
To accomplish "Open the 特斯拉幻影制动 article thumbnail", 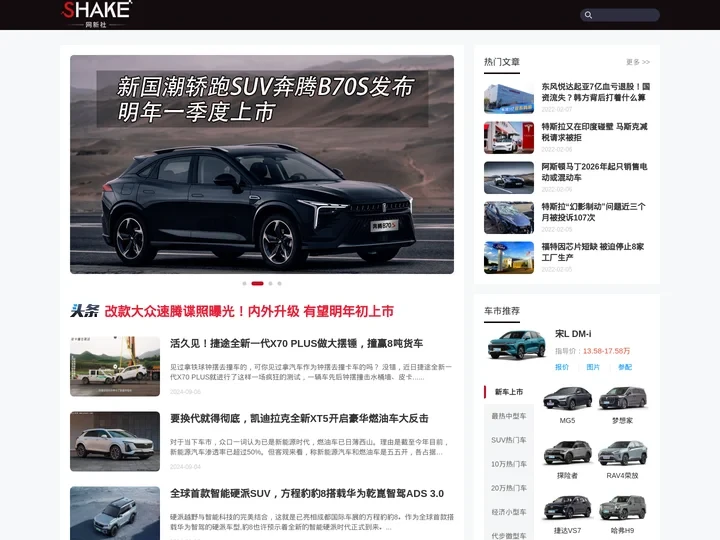I will pos(509,218).
